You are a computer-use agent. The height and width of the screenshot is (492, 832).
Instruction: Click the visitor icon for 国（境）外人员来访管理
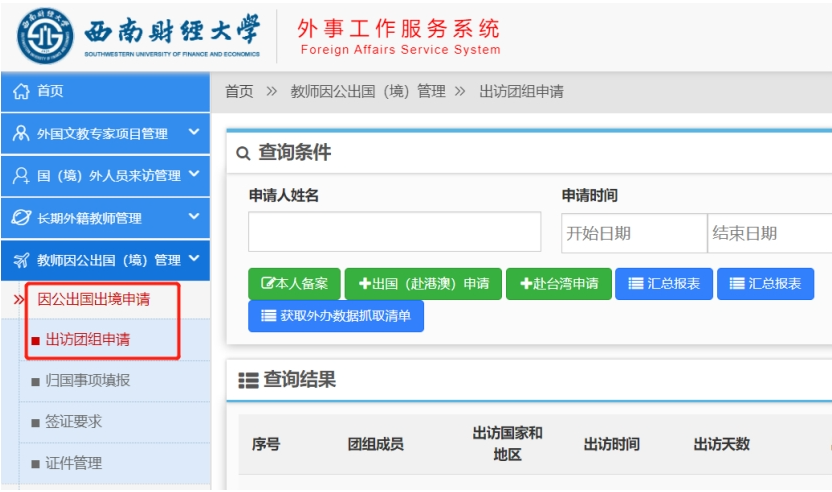21,175
